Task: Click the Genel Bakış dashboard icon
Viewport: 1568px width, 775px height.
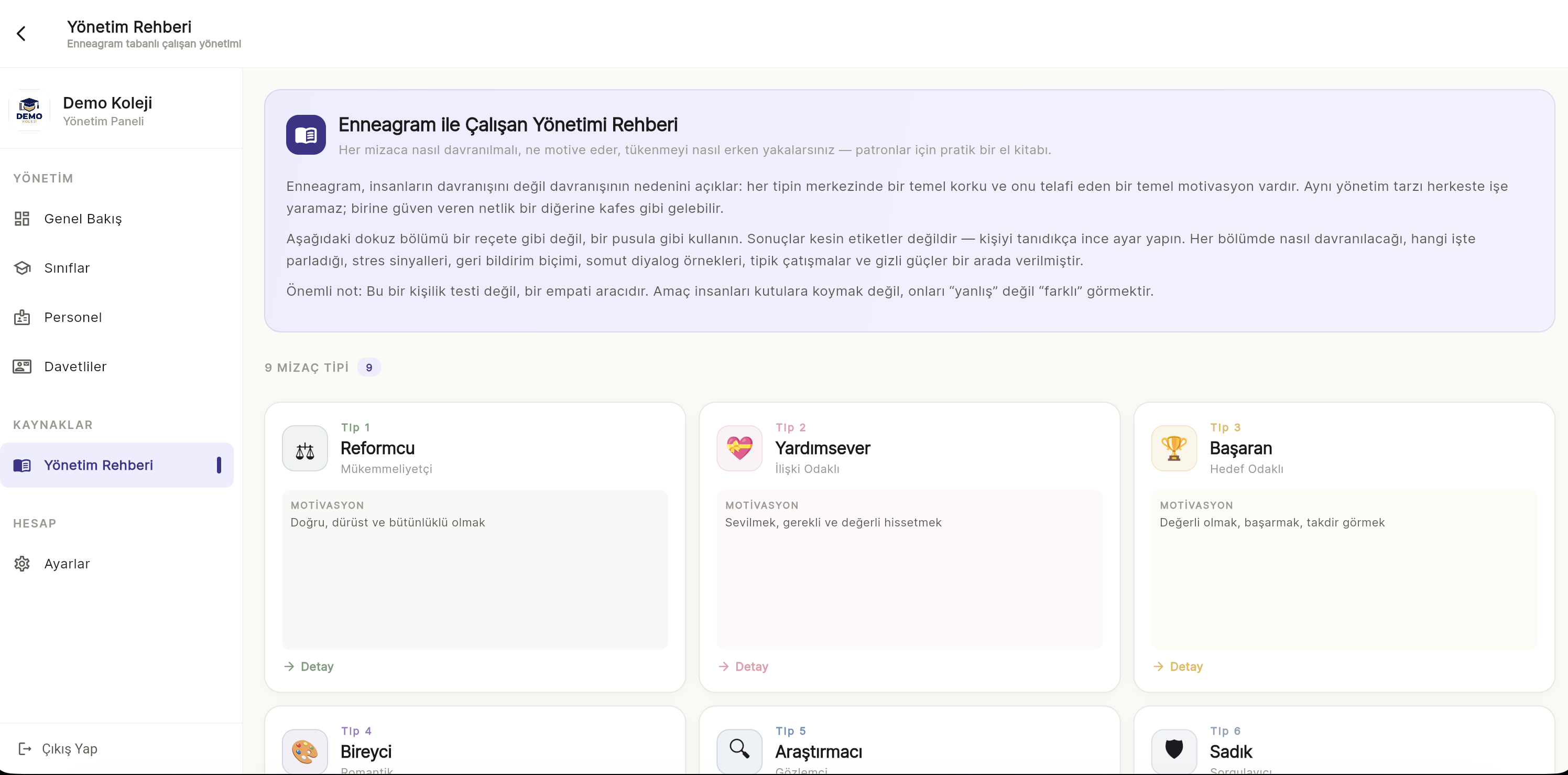Action: pyautogui.click(x=22, y=219)
